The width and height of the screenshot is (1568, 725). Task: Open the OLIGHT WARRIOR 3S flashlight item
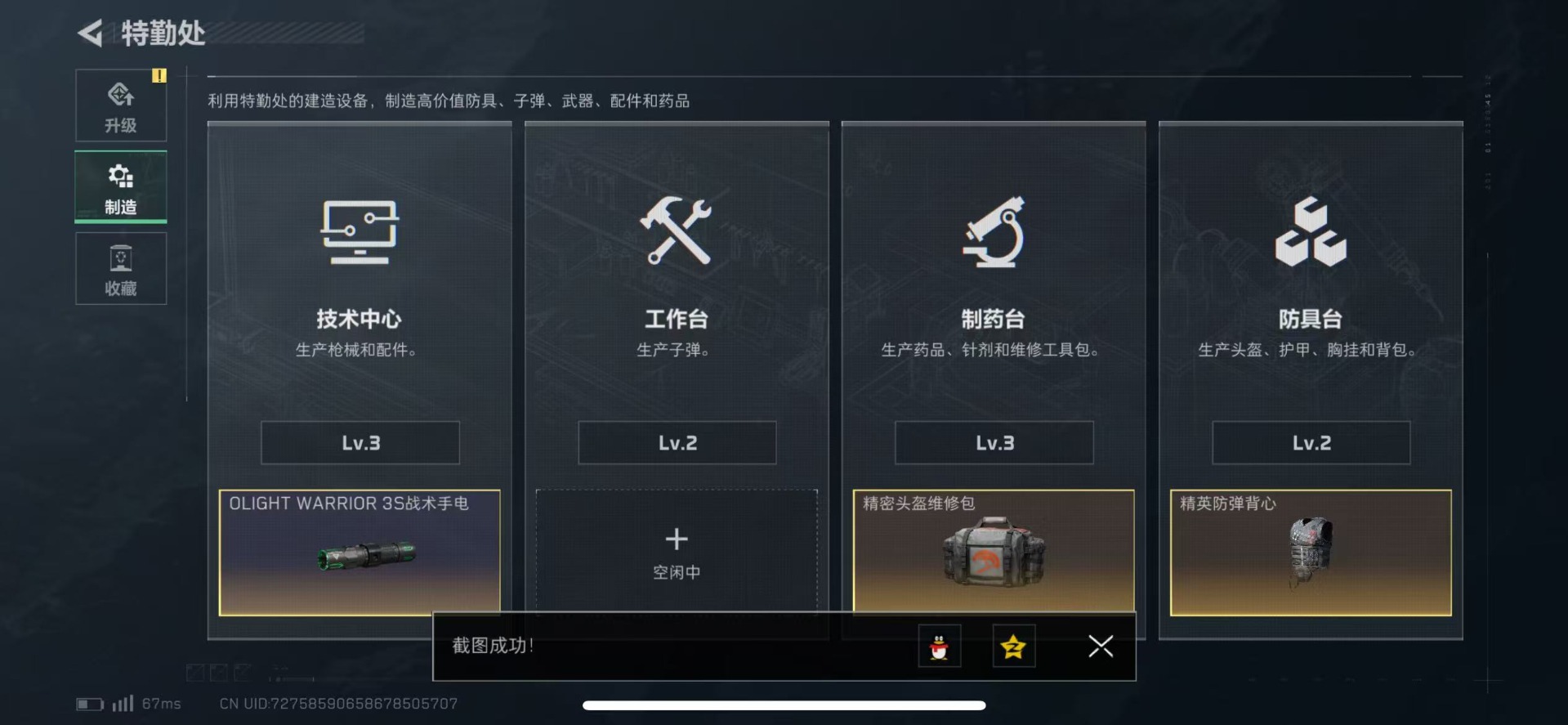tap(360, 552)
